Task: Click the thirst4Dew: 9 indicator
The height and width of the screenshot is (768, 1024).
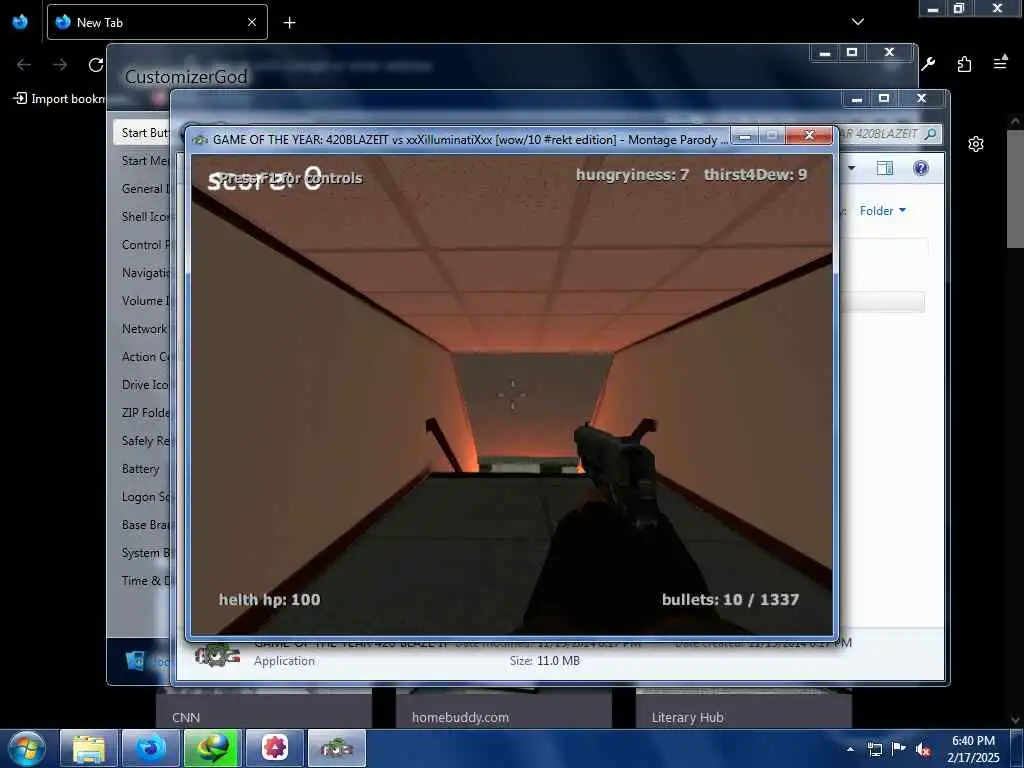Action: [756, 175]
